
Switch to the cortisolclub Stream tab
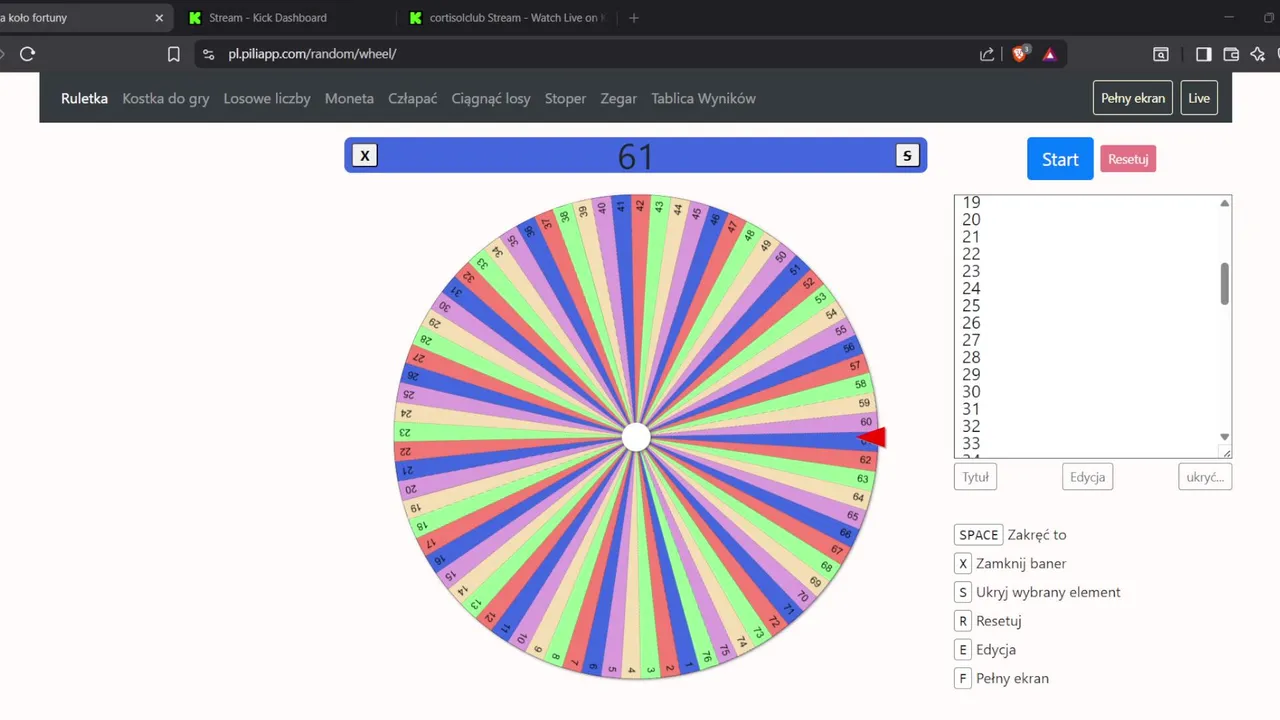click(508, 18)
